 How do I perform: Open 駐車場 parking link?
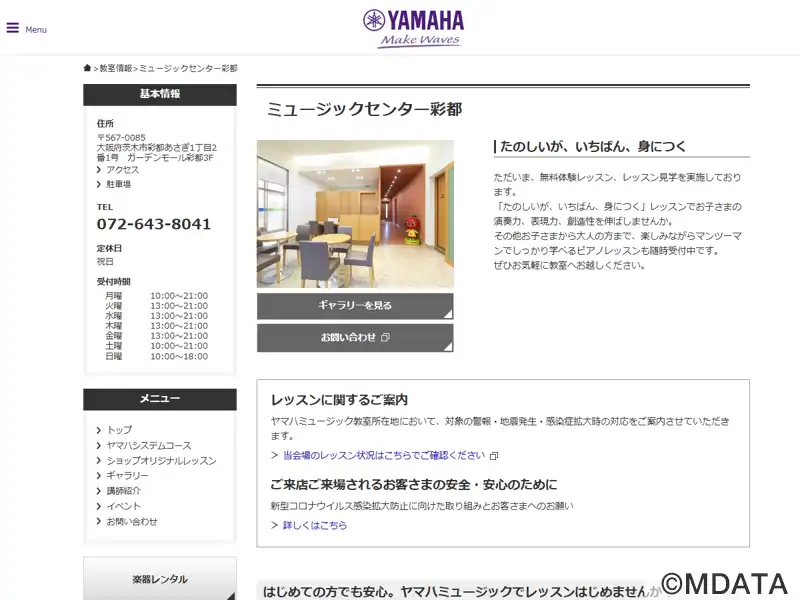click(x=118, y=184)
